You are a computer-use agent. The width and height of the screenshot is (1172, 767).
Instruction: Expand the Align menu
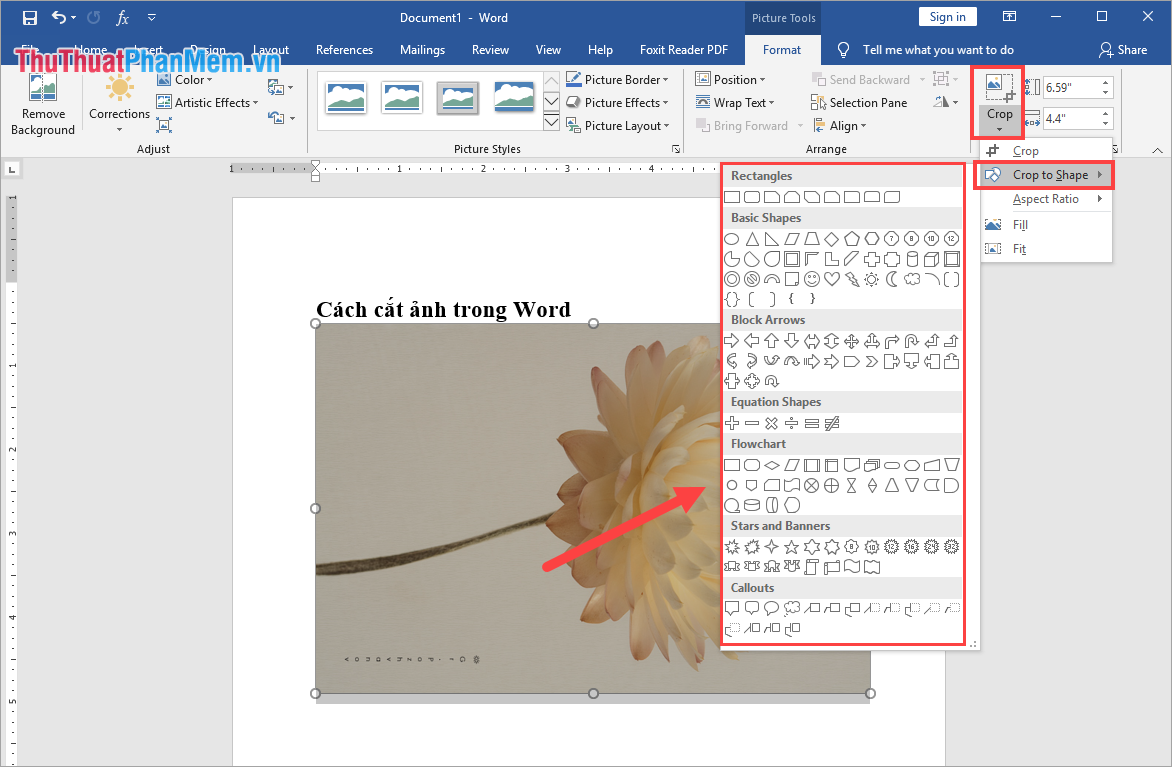839,126
